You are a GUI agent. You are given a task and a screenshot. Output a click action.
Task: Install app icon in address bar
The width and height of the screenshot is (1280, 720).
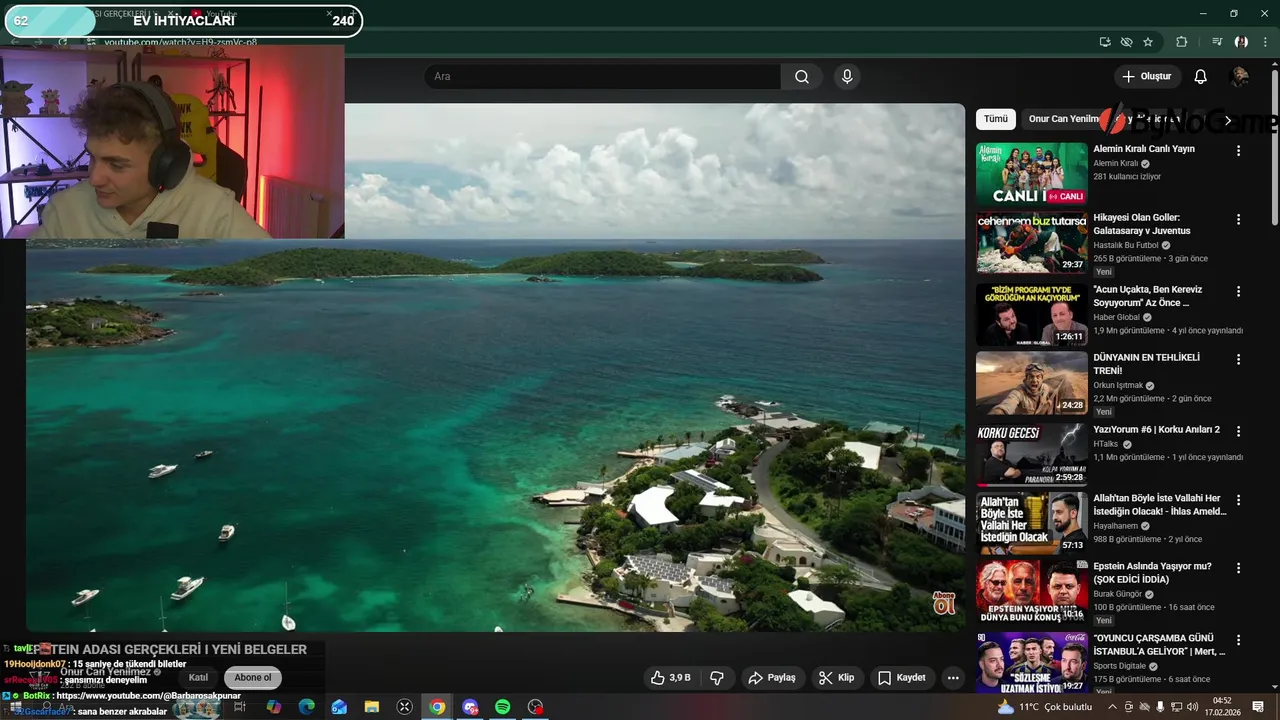pos(1105,42)
